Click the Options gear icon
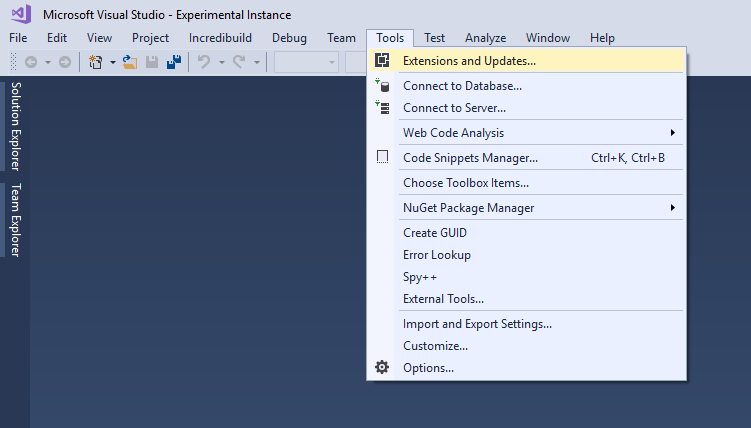 pos(382,367)
